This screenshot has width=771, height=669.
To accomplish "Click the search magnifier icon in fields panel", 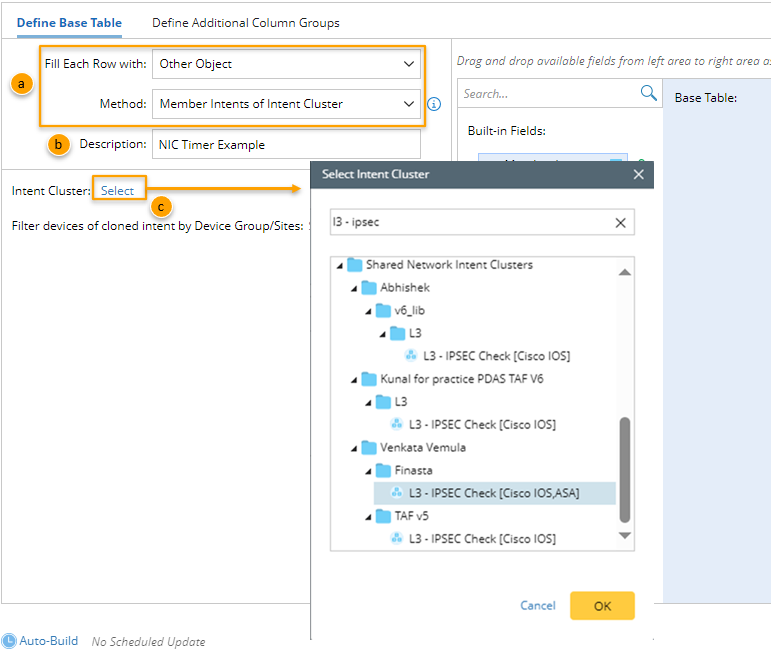I will pyautogui.click(x=648, y=93).
